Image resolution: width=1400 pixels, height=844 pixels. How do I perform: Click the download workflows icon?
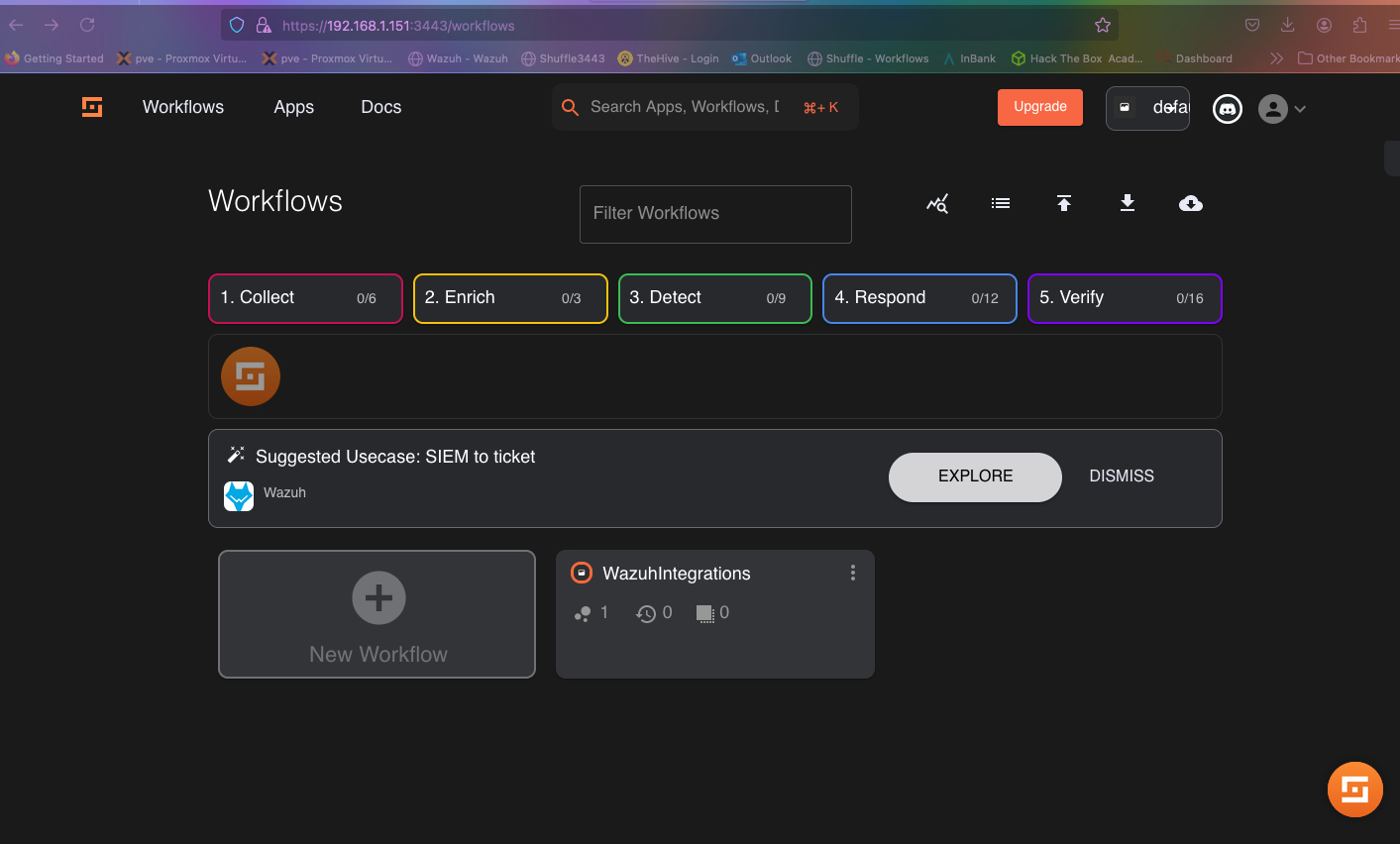point(1128,203)
